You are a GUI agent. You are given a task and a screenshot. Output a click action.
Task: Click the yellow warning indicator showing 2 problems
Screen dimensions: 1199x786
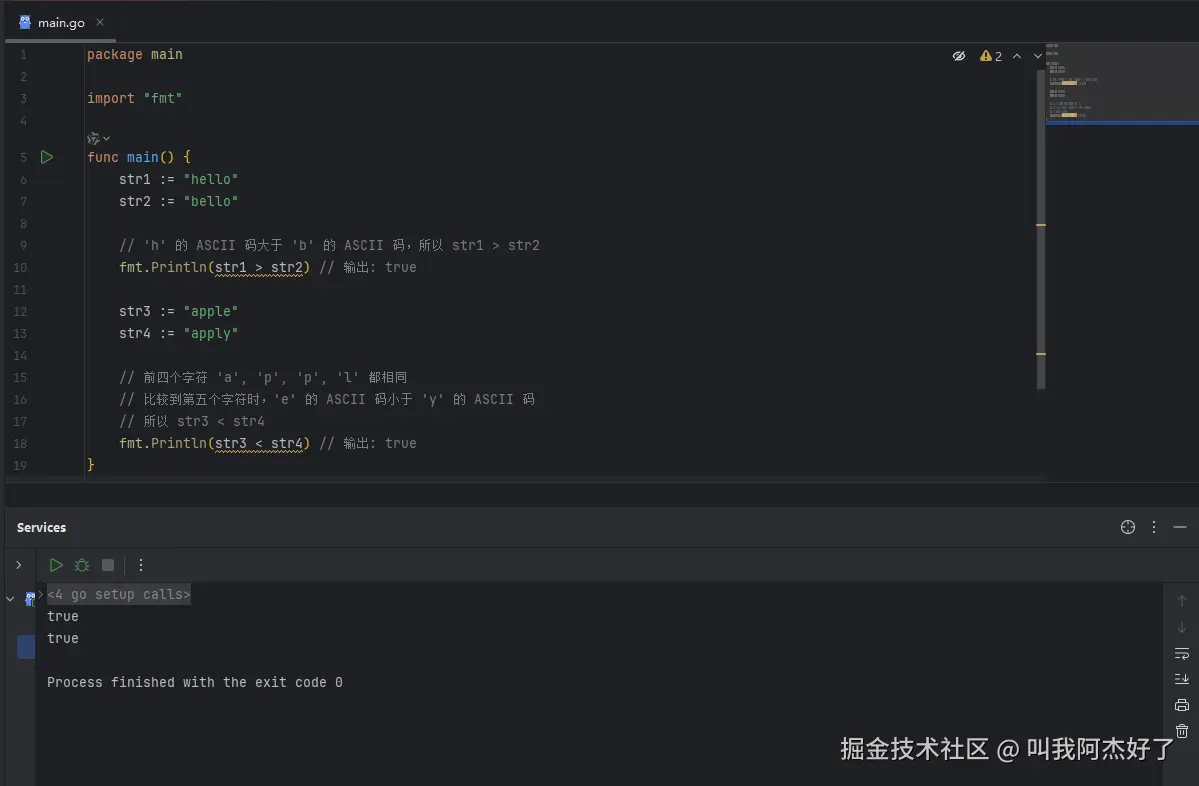click(x=991, y=56)
